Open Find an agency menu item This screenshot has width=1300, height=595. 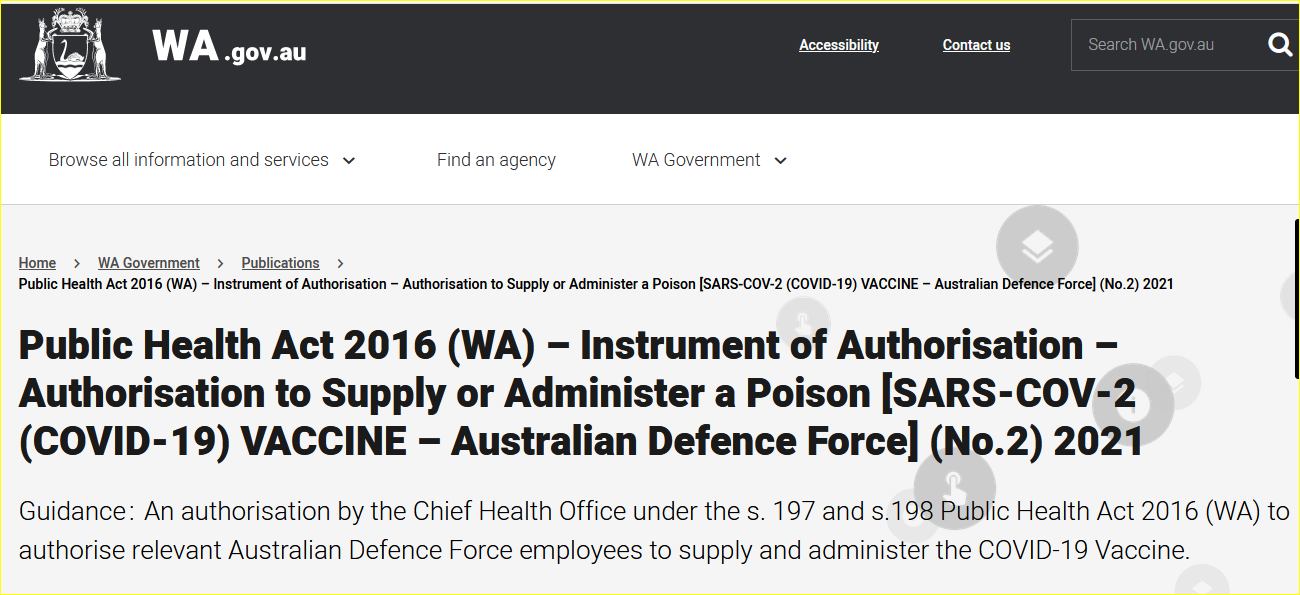(x=496, y=160)
